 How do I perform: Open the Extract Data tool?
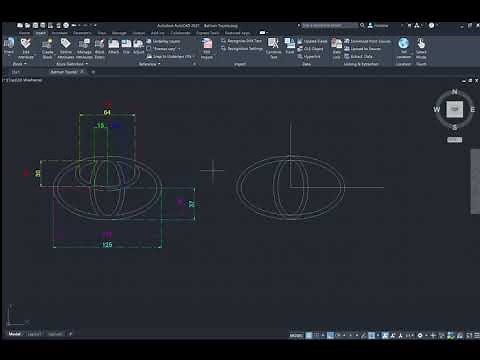coord(357,56)
